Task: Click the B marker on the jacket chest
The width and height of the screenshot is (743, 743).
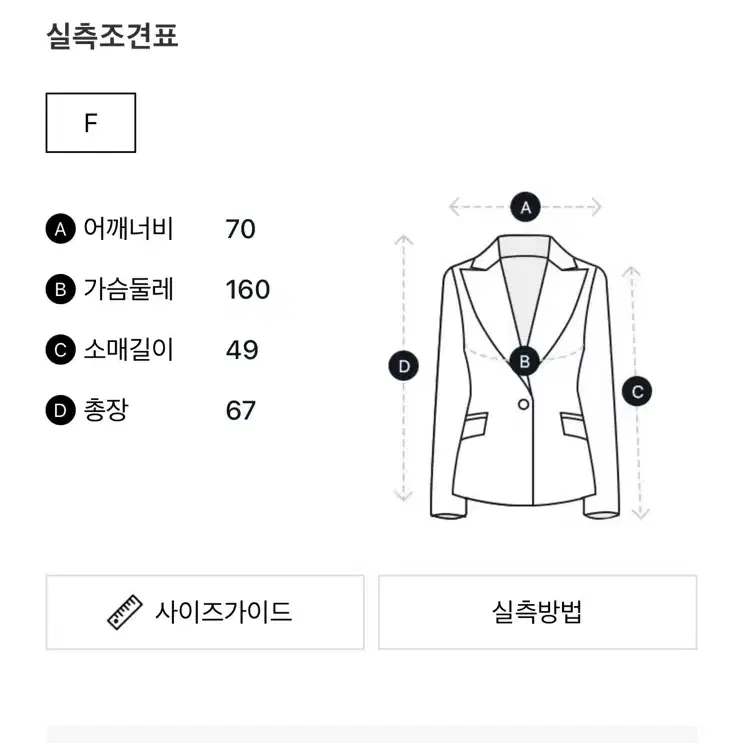Action: click(524, 362)
